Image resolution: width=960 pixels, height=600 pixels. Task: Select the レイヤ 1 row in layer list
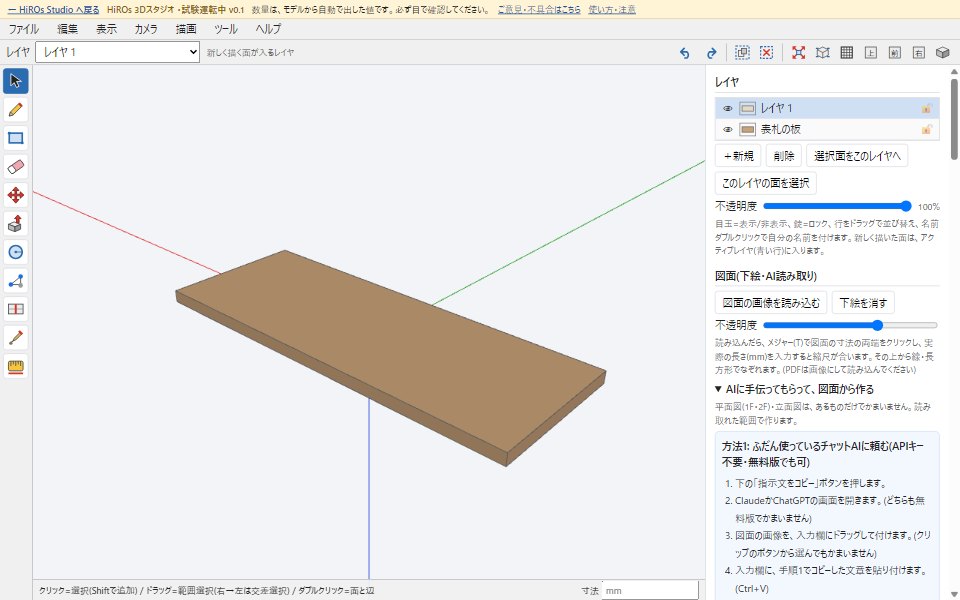point(827,108)
